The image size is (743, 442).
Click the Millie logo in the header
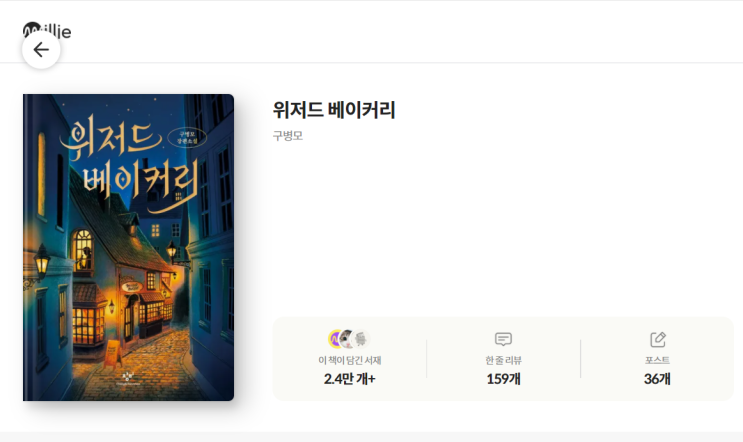click(47, 30)
